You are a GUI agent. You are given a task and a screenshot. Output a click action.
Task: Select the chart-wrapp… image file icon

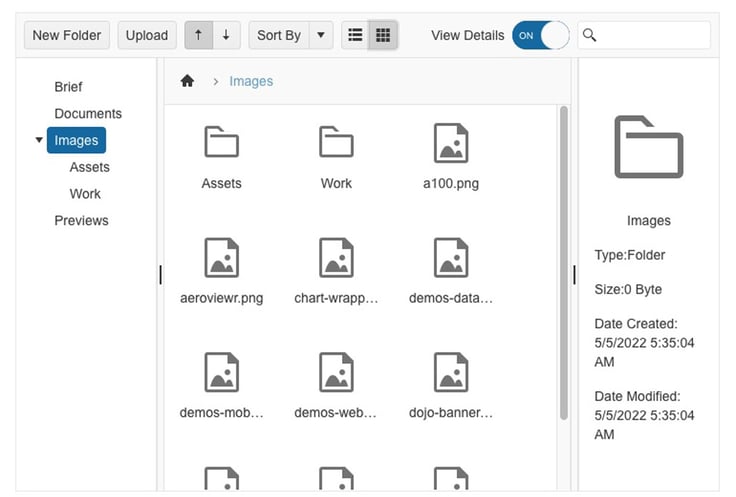tap(336, 258)
